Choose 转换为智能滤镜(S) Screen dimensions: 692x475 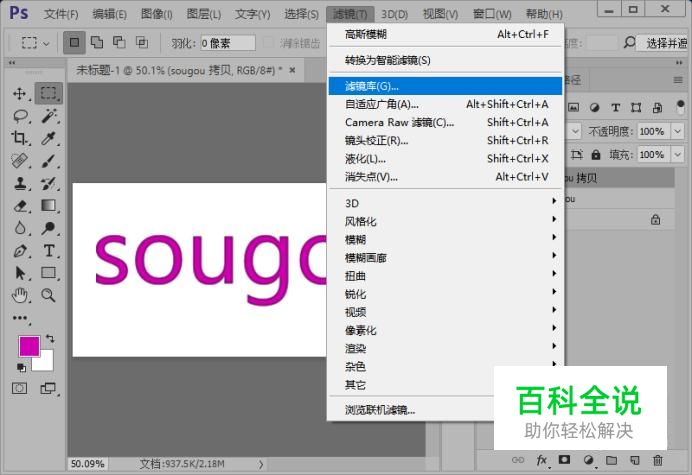(445, 60)
